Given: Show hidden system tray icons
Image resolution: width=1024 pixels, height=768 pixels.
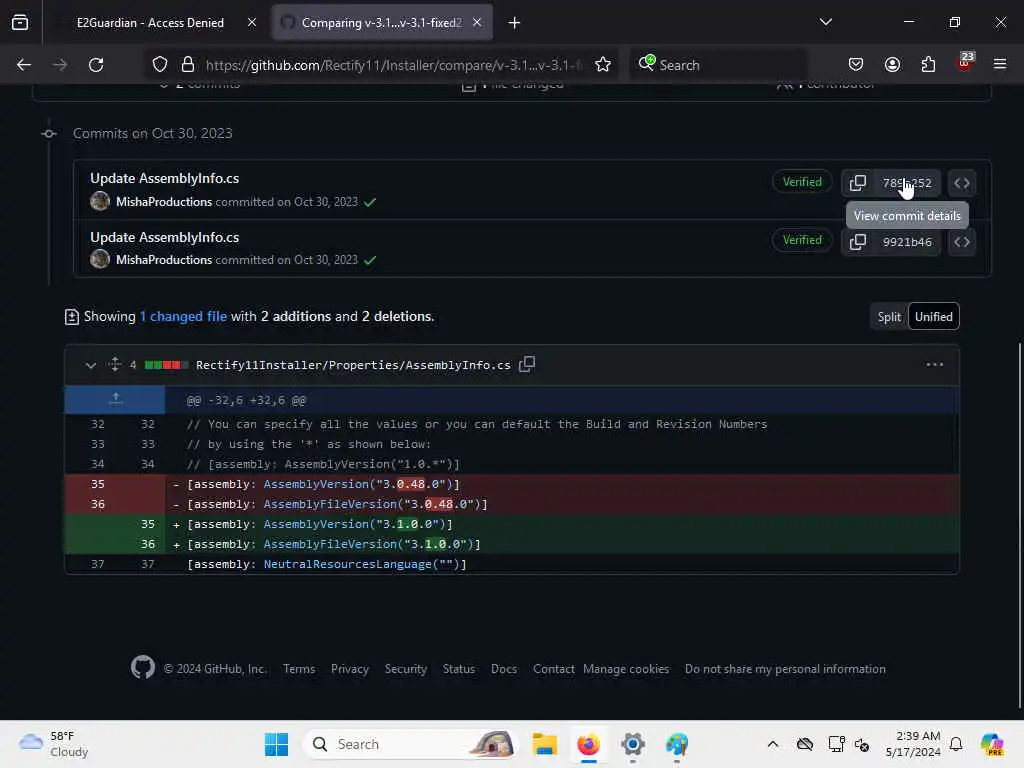Looking at the screenshot, I should (773, 744).
